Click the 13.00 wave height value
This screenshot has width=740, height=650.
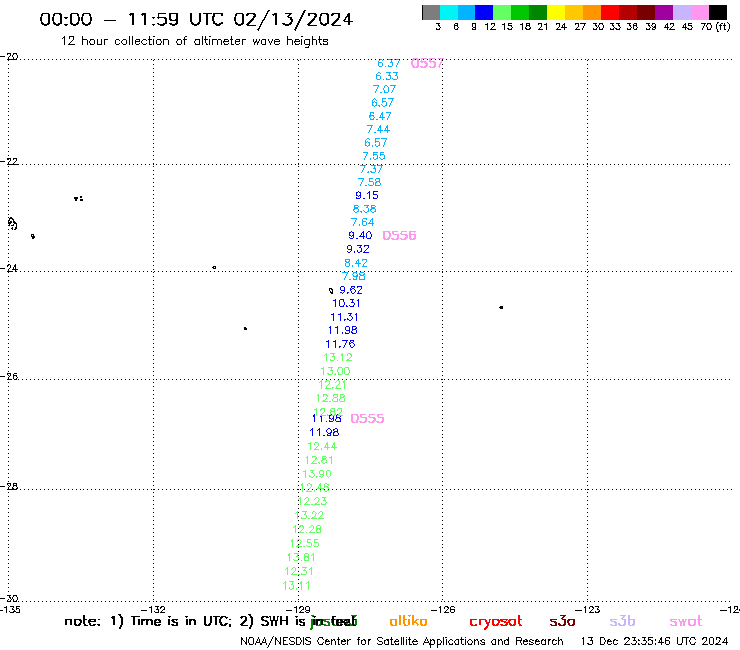click(x=335, y=371)
